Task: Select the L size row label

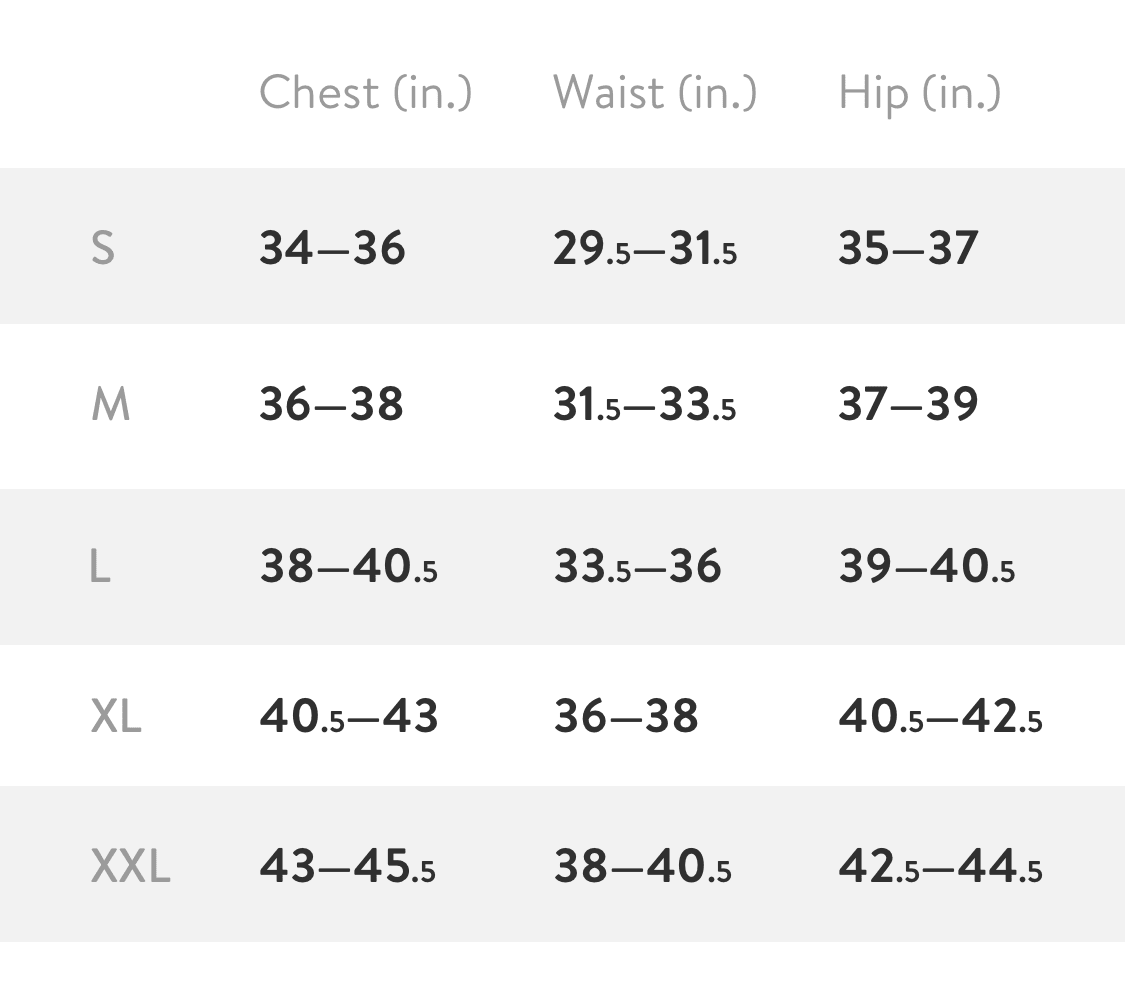Action: (100, 567)
